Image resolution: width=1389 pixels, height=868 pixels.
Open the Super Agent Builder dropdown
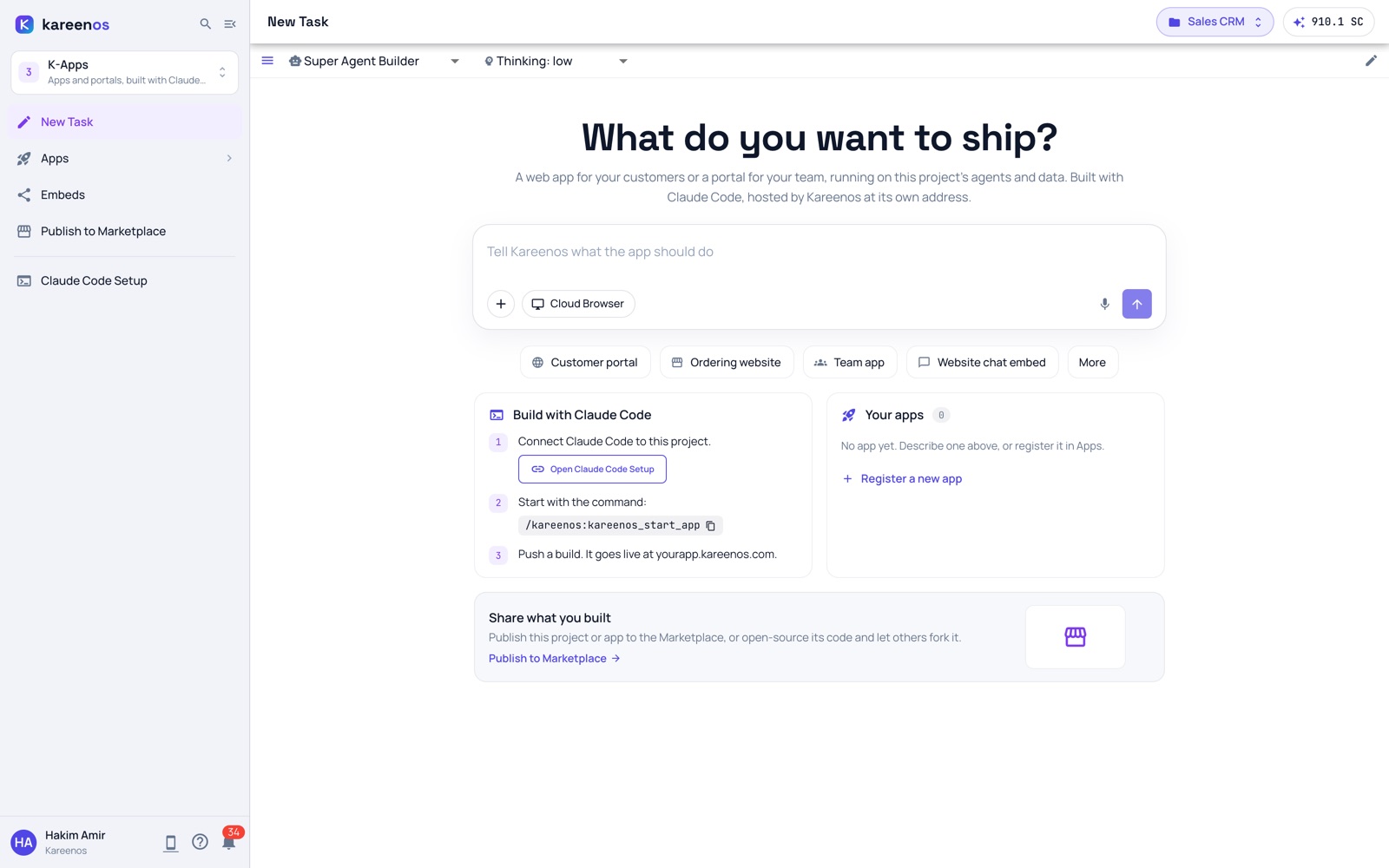click(x=374, y=61)
